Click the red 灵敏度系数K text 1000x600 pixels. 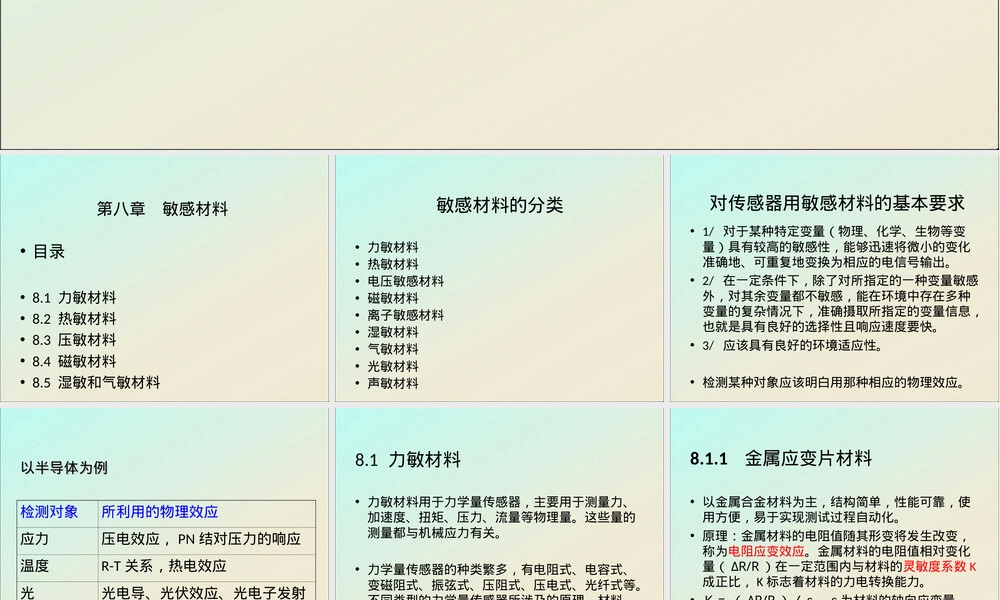pos(939,567)
